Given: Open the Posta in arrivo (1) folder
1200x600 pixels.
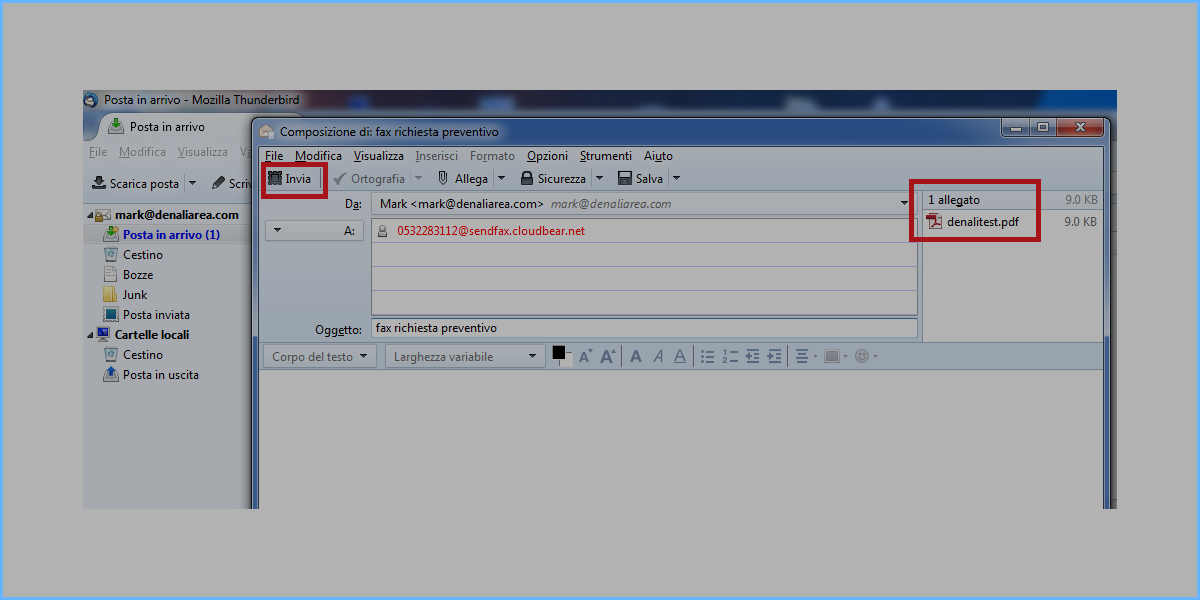Looking at the screenshot, I should click(171, 235).
